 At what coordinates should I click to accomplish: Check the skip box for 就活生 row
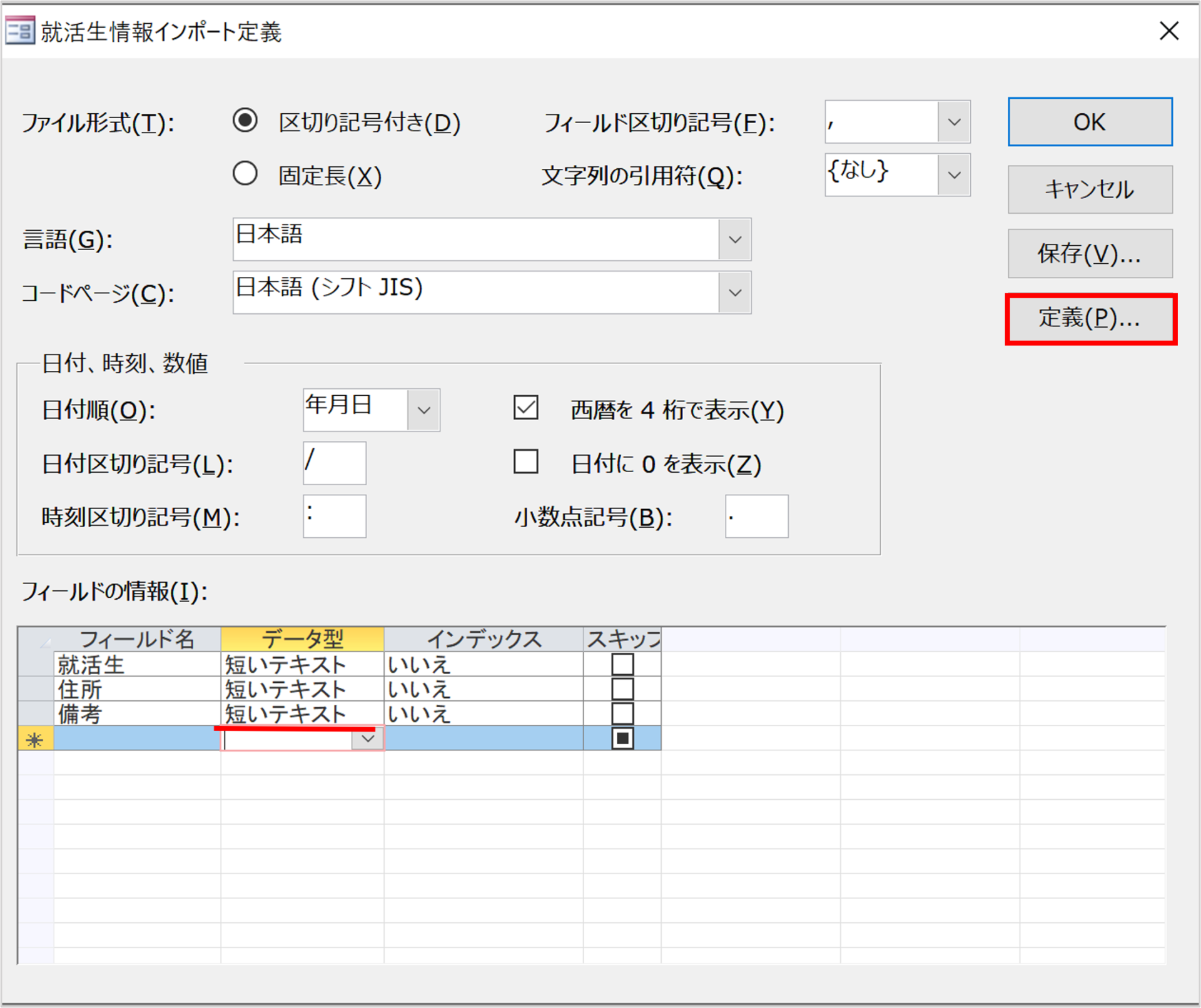click(x=622, y=664)
